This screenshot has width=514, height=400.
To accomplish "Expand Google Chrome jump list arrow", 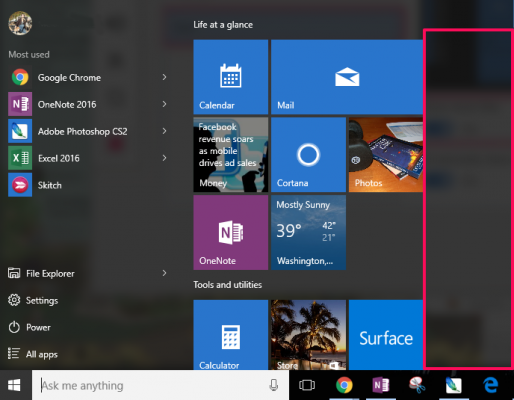I will click(x=164, y=77).
